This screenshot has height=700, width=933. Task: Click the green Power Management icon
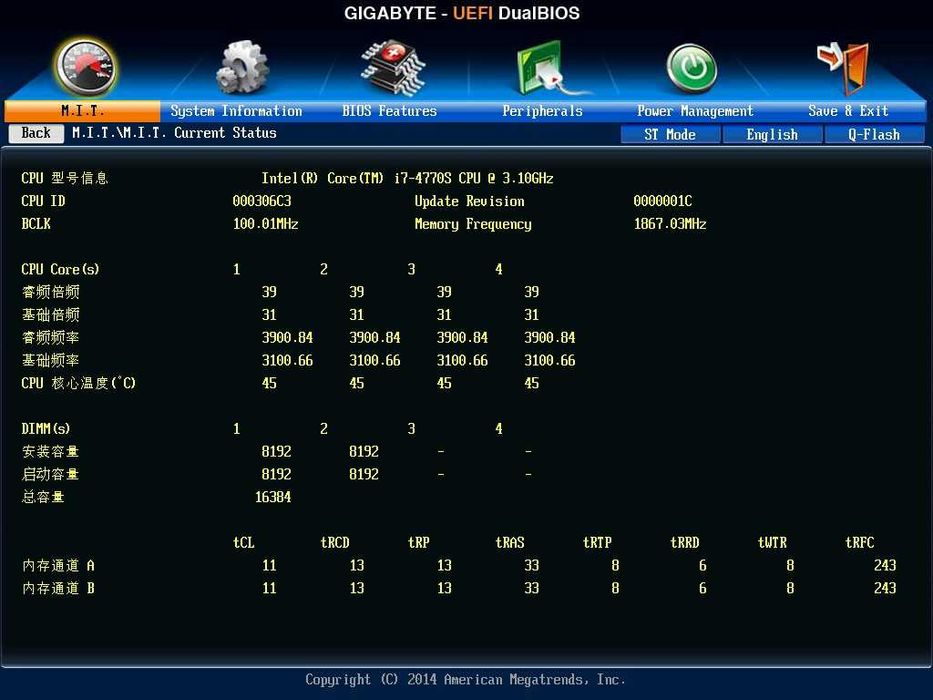pyautogui.click(x=691, y=68)
